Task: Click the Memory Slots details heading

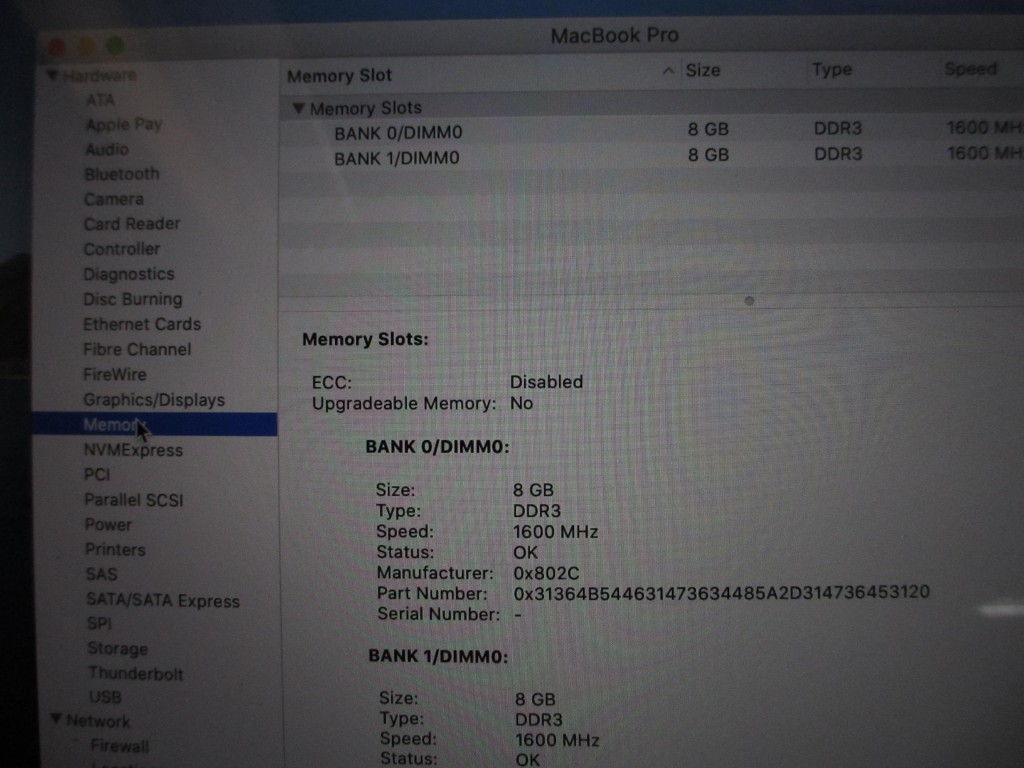Action: click(x=365, y=340)
